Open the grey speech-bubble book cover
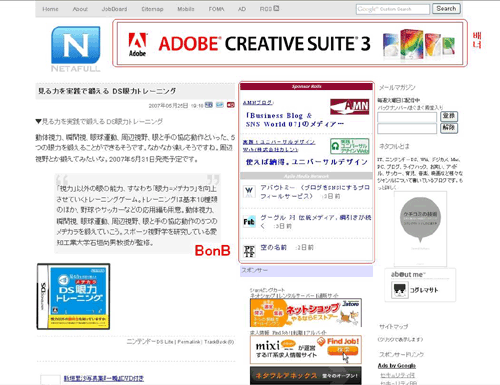This screenshot has height=385, width=500. coord(420,229)
